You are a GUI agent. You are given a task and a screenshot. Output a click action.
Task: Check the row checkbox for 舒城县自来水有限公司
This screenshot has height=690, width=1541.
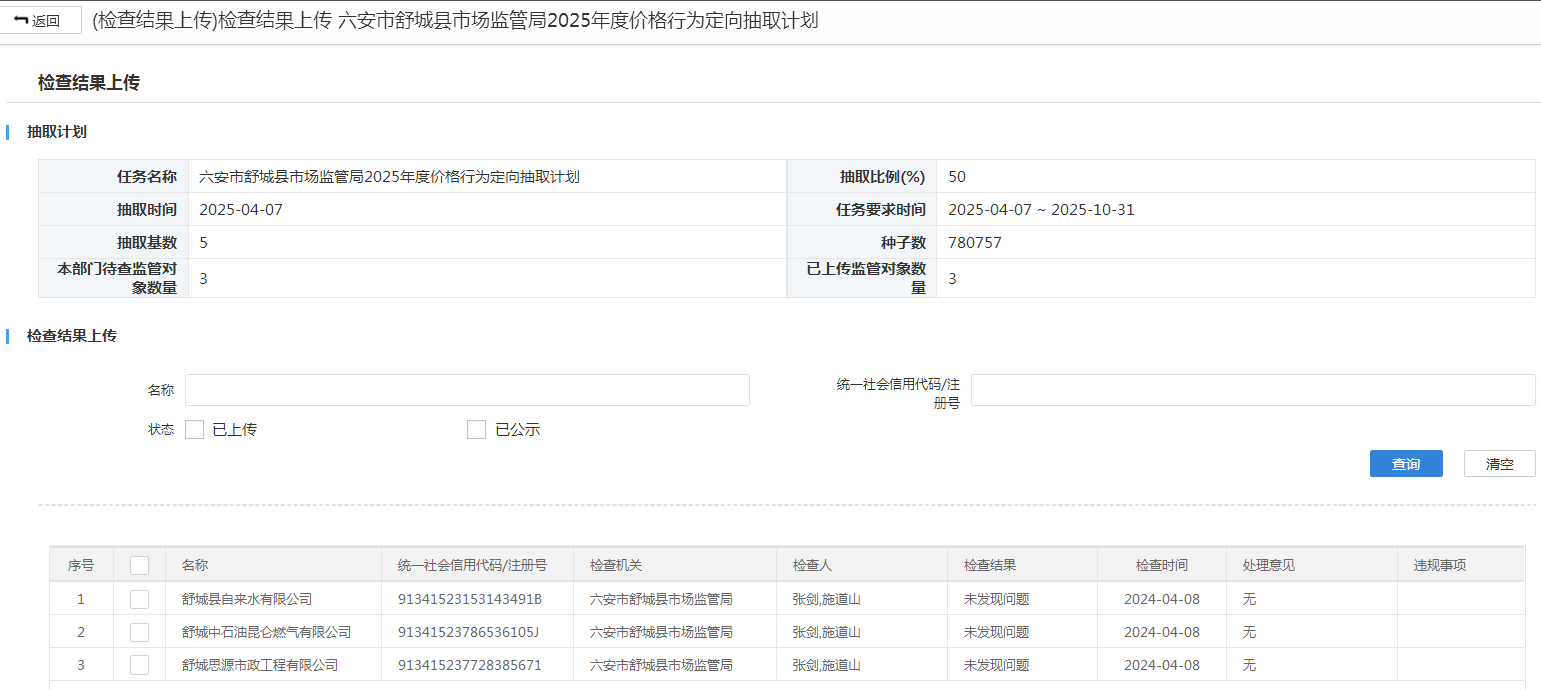point(140,599)
